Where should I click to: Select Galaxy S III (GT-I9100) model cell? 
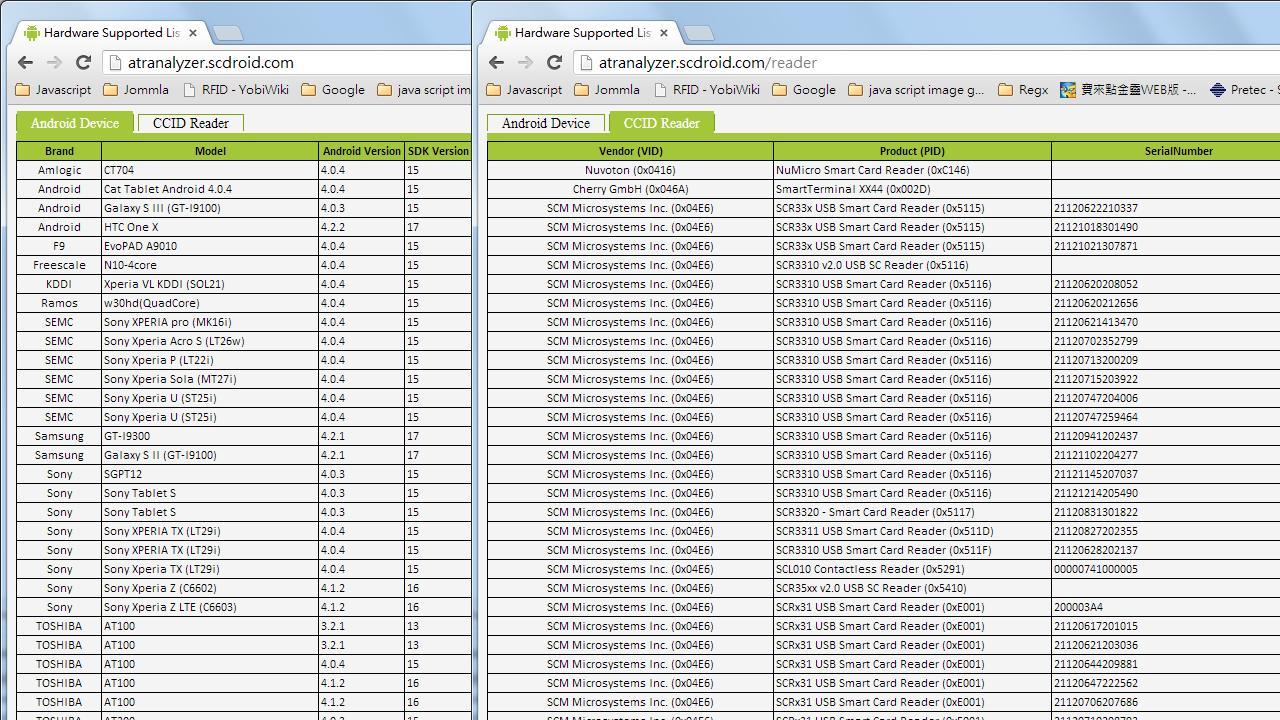(x=210, y=208)
